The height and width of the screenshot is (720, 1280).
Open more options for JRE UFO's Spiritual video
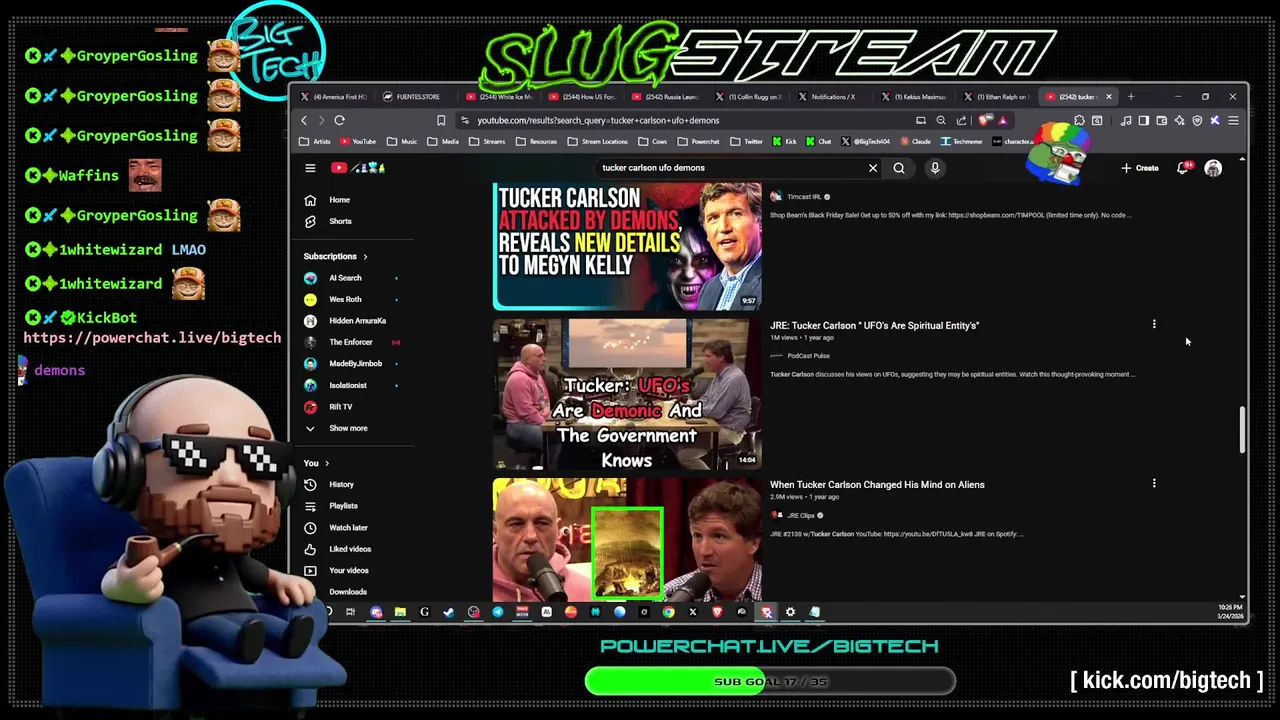coord(1154,324)
